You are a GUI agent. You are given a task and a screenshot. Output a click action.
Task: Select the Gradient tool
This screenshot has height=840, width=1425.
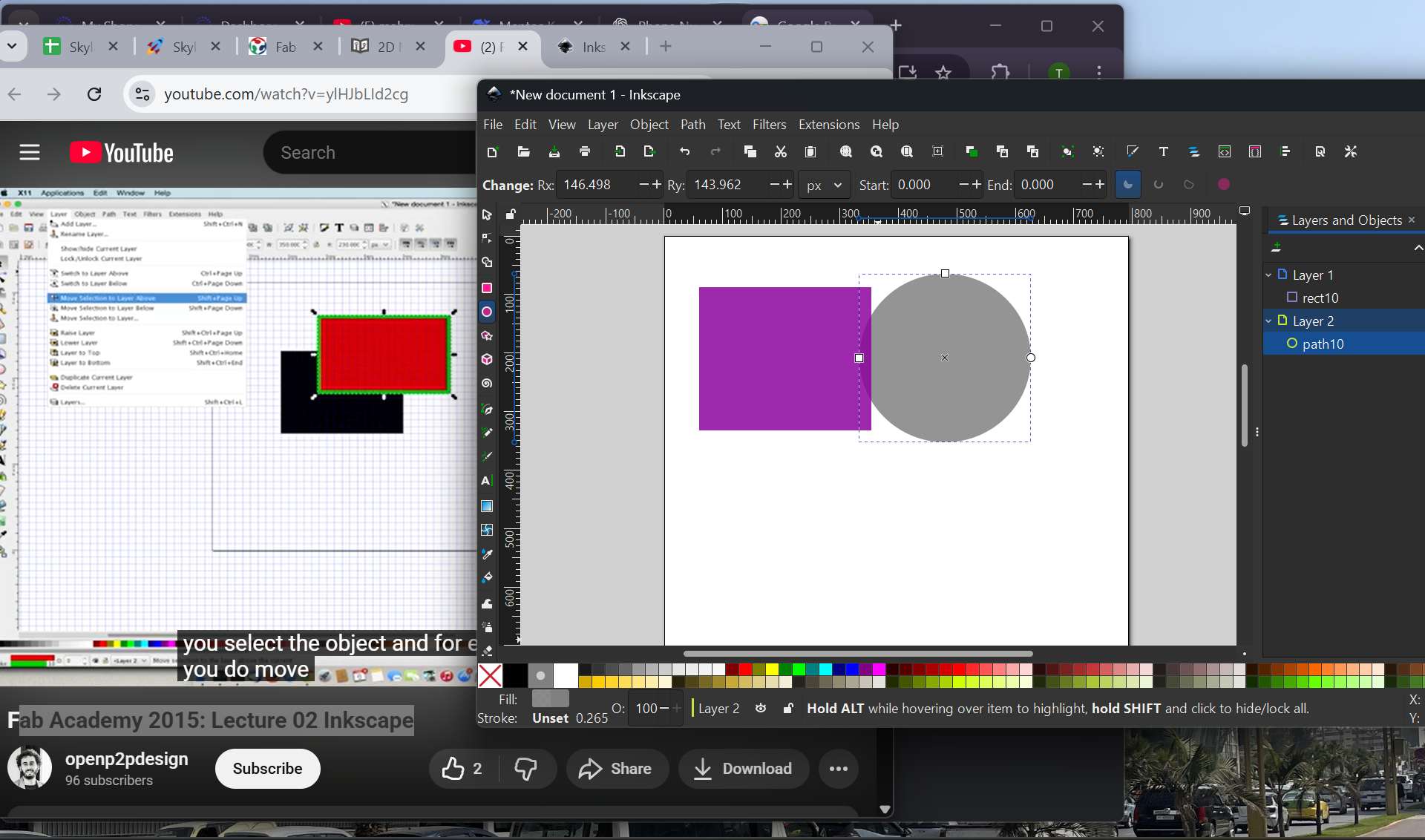click(487, 506)
